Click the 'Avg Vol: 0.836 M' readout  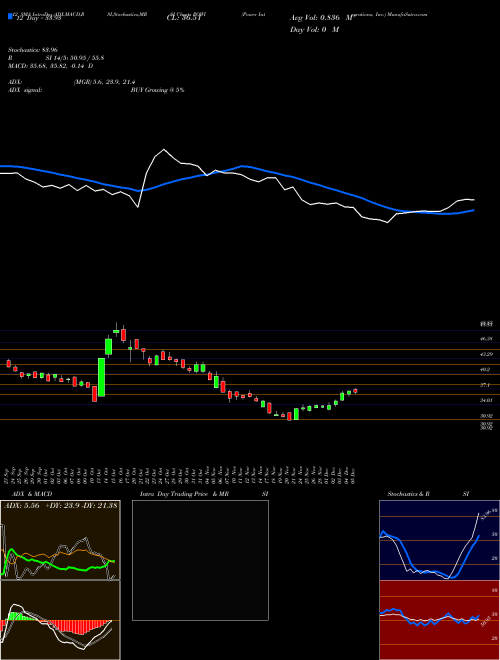[x=321, y=18]
